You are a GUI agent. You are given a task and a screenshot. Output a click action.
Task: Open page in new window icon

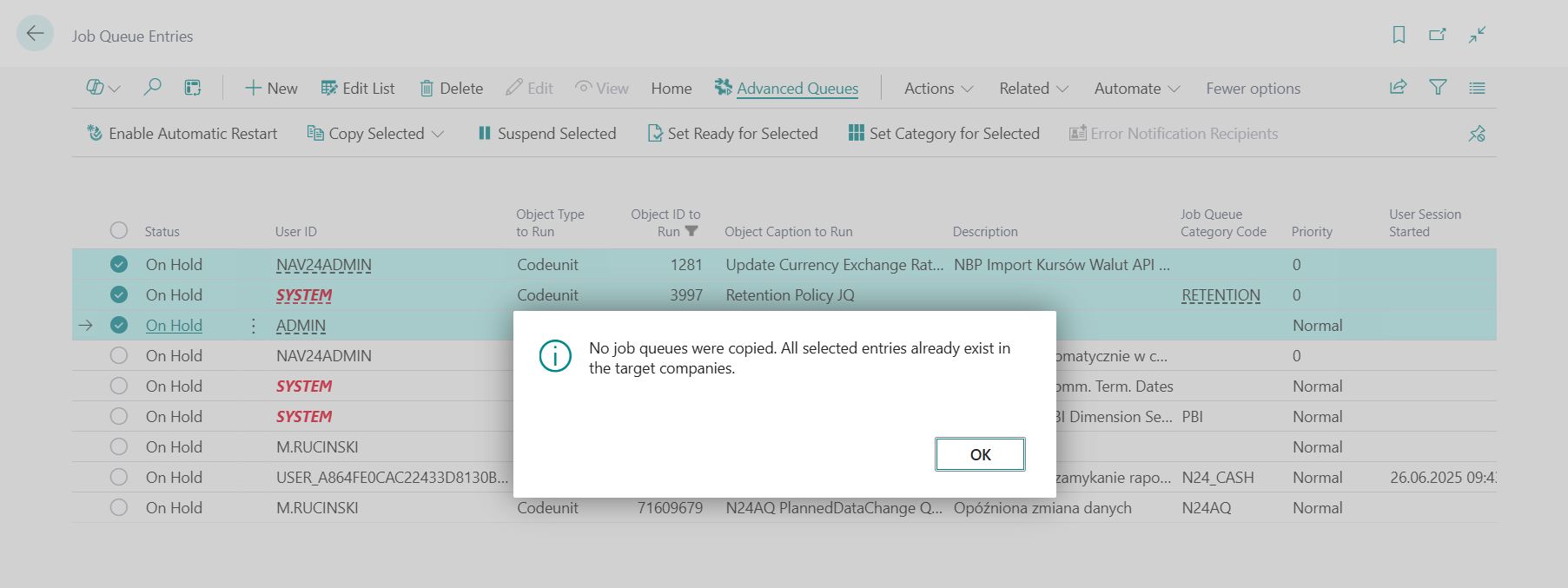point(1438,35)
